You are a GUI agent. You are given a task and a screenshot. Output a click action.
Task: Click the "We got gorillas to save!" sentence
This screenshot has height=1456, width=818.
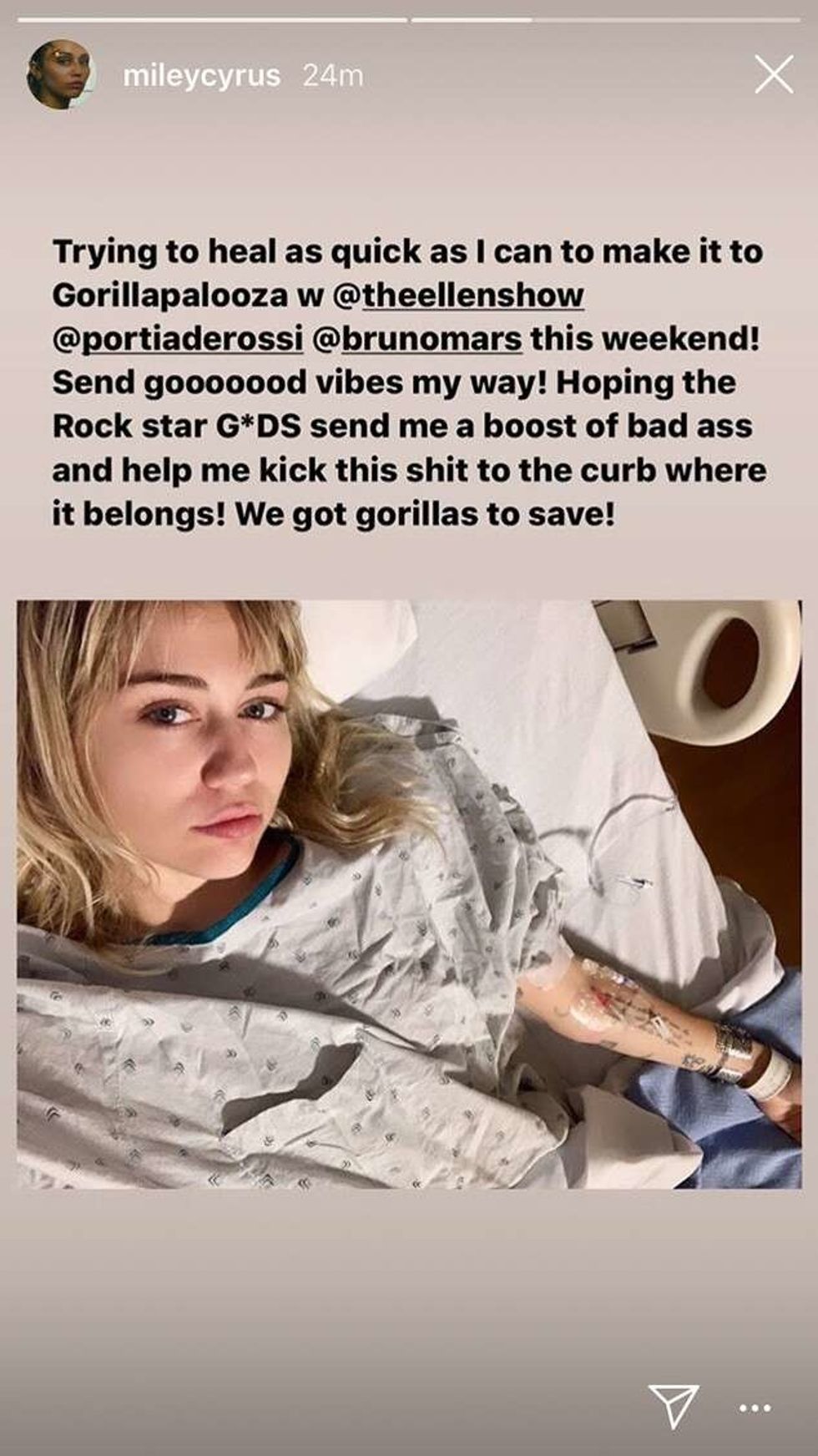pyautogui.click(x=425, y=513)
